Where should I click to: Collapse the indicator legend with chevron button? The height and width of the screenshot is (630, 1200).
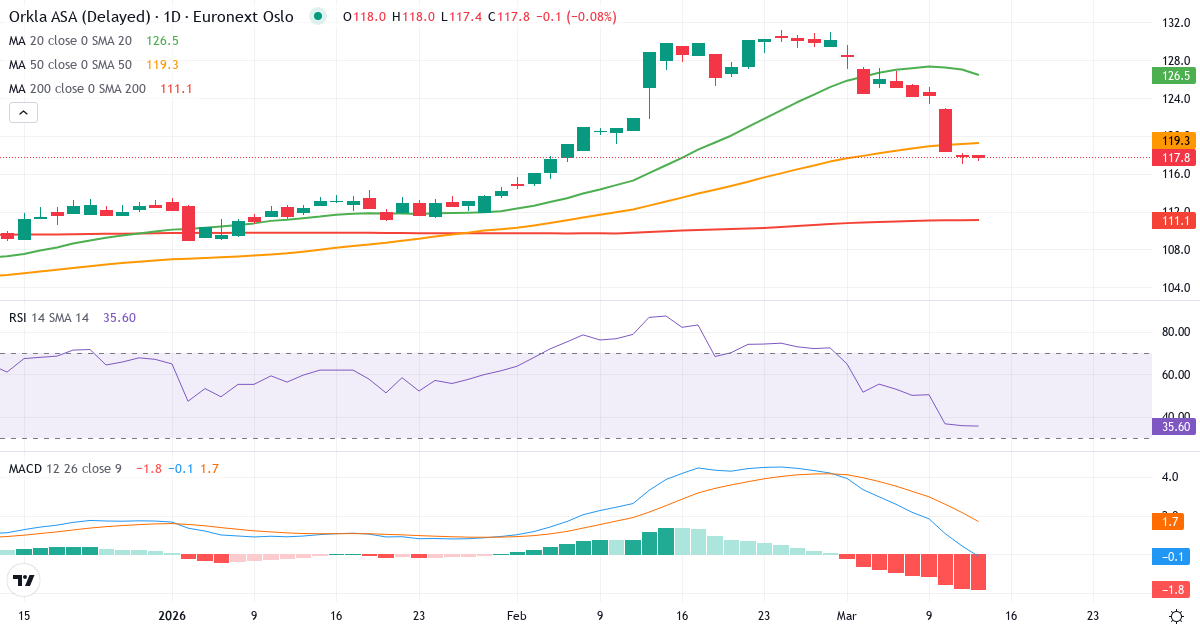point(23,113)
